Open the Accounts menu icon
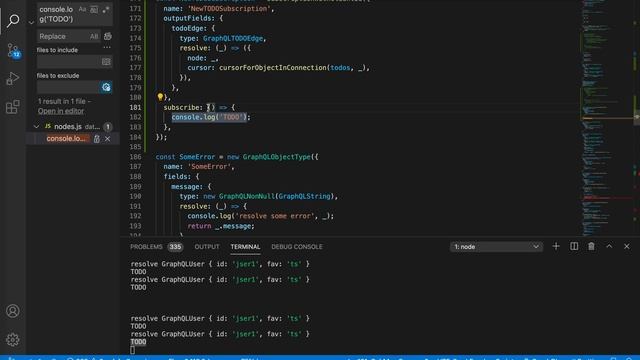Image resolution: width=640 pixels, height=360 pixels. click(13, 311)
